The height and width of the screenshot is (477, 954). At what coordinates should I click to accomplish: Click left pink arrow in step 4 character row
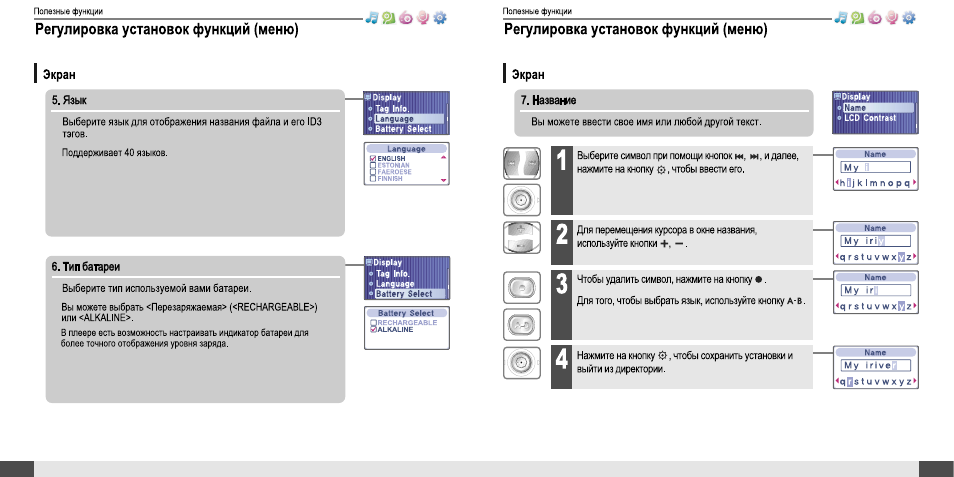pos(837,381)
